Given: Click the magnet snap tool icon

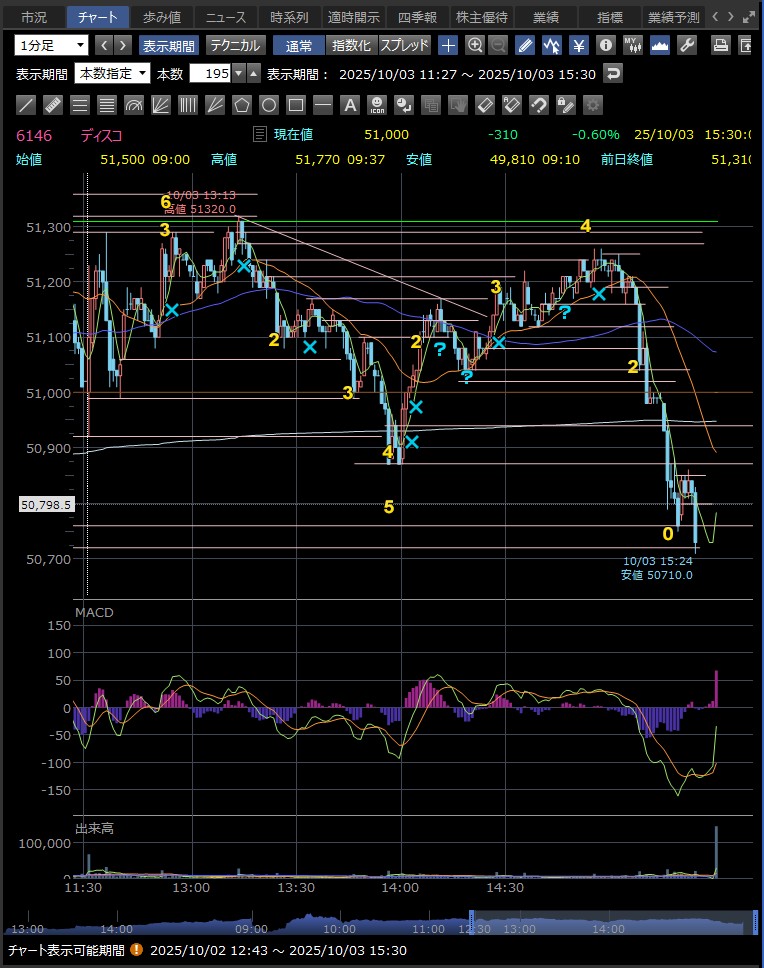Looking at the screenshot, I should coord(539,105).
